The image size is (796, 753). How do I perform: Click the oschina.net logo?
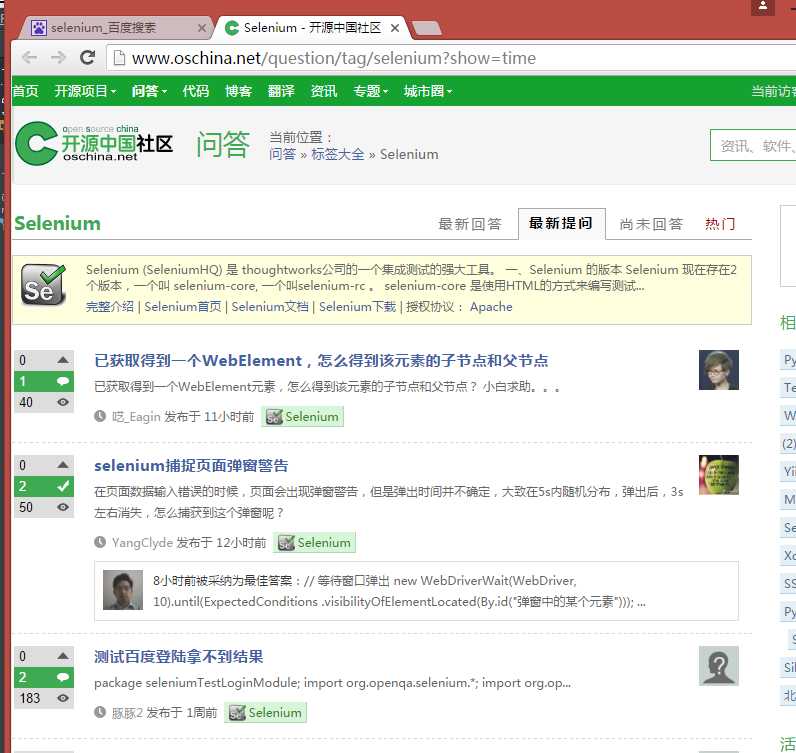click(x=94, y=143)
